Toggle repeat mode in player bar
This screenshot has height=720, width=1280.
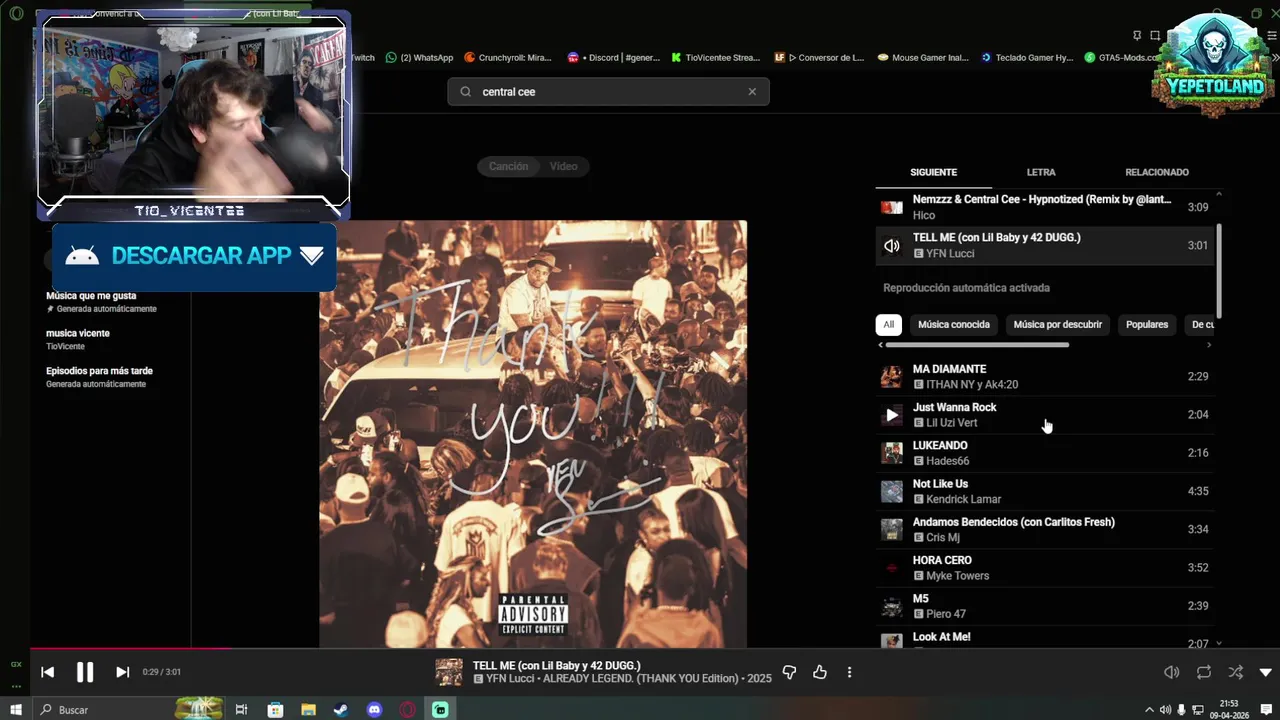(x=1204, y=672)
